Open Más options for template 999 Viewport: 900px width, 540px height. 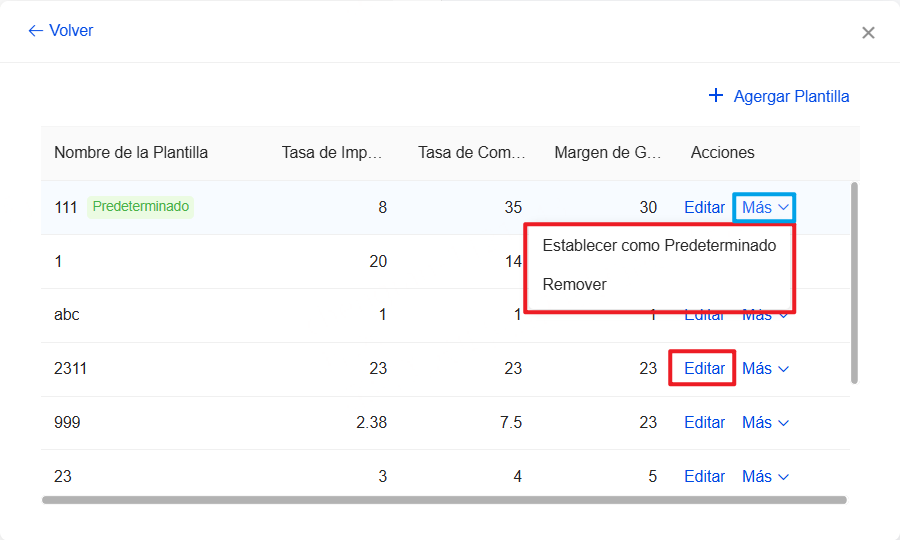coord(765,423)
